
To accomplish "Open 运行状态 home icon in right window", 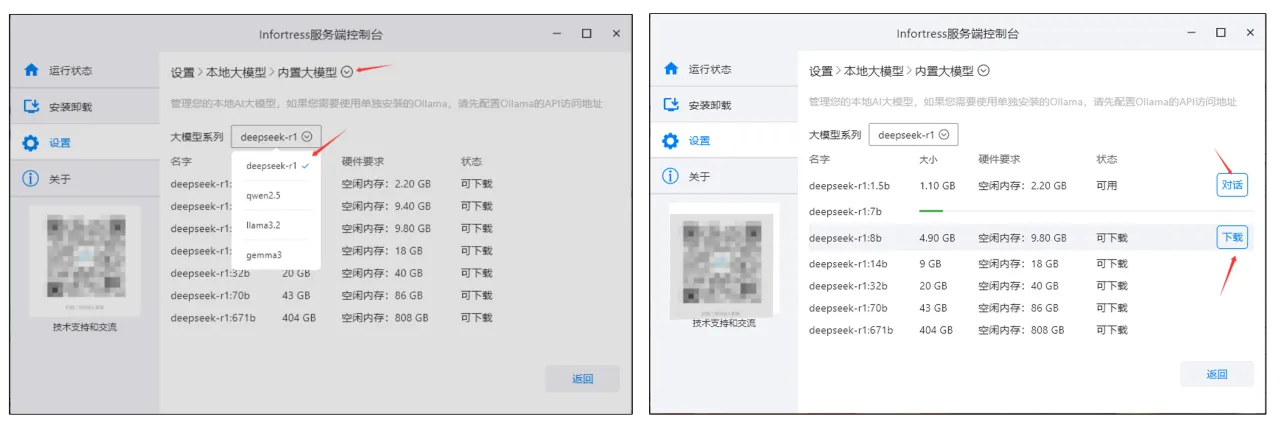I will [x=671, y=69].
